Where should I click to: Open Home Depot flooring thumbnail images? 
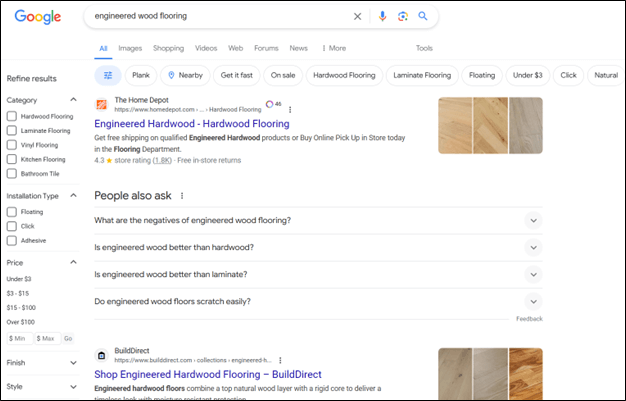pyautogui.click(x=490, y=126)
